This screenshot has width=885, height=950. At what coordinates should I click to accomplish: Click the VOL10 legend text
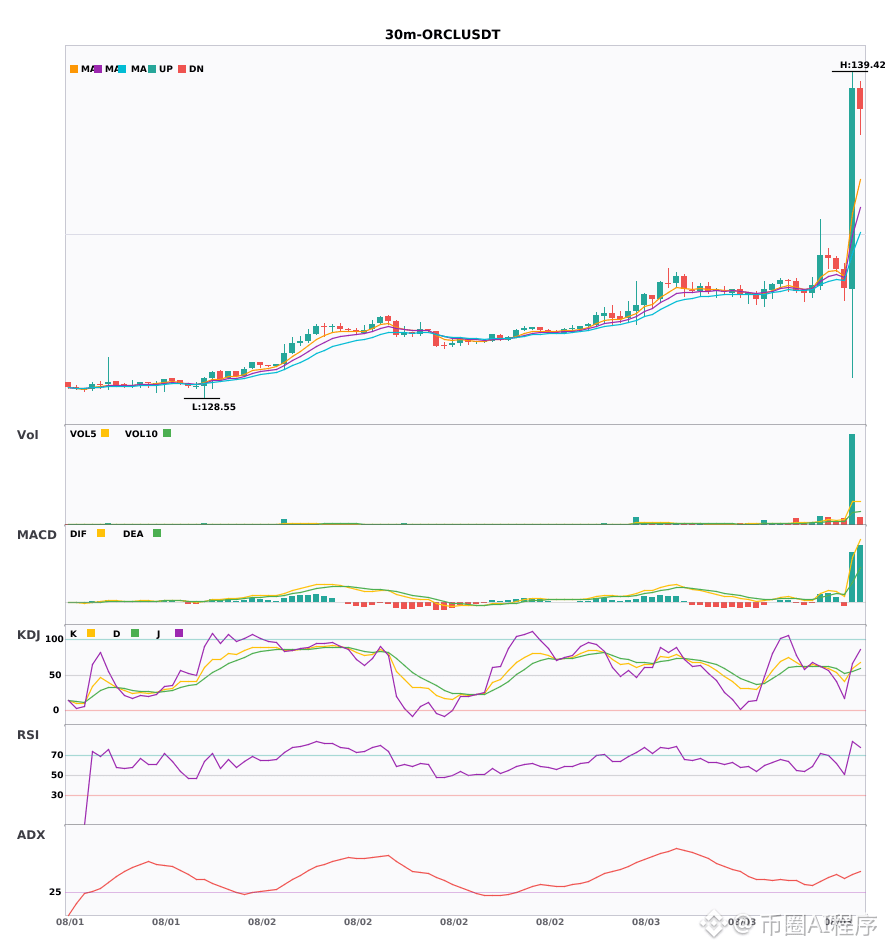(141, 434)
